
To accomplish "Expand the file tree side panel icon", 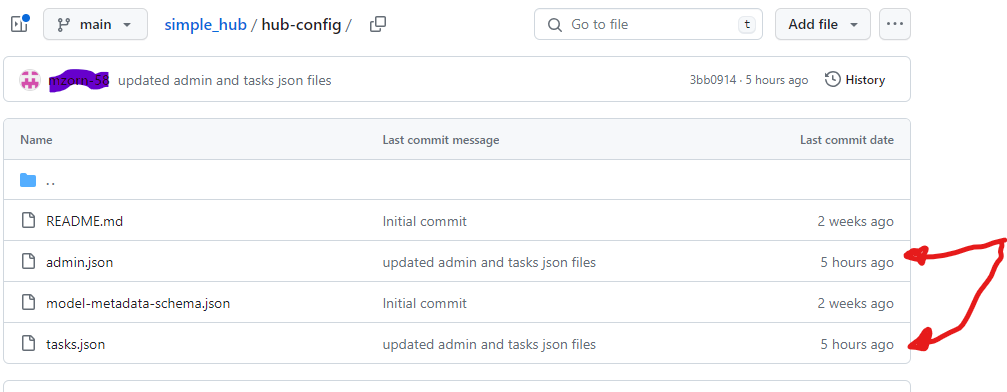I will (x=19, y=24).
